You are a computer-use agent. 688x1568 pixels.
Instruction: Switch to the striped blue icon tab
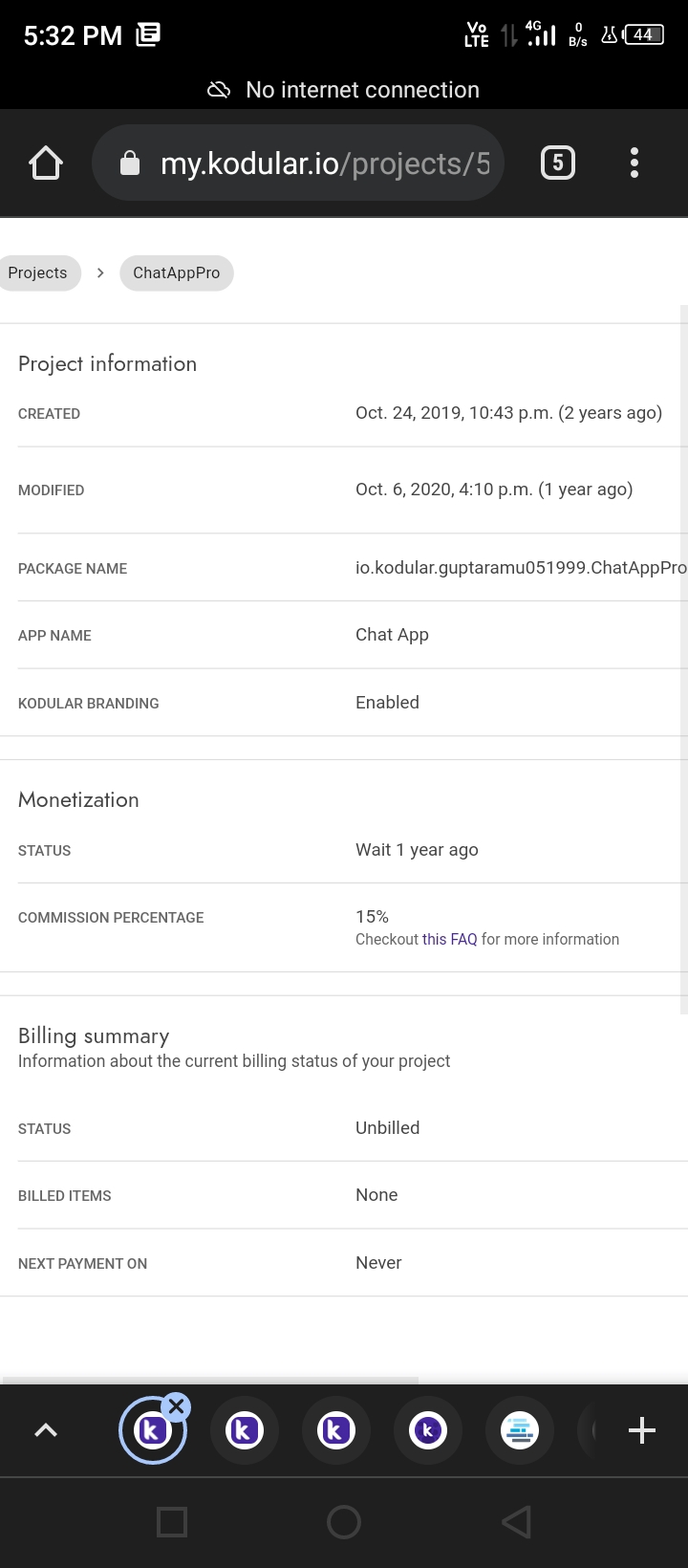520,1430
